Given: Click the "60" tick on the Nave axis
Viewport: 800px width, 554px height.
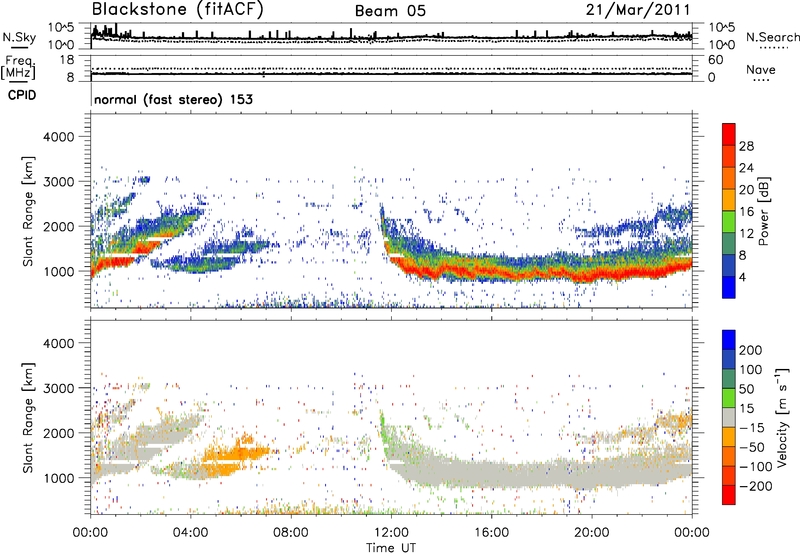Looking at the screenshot, I should tap(715, 60).
